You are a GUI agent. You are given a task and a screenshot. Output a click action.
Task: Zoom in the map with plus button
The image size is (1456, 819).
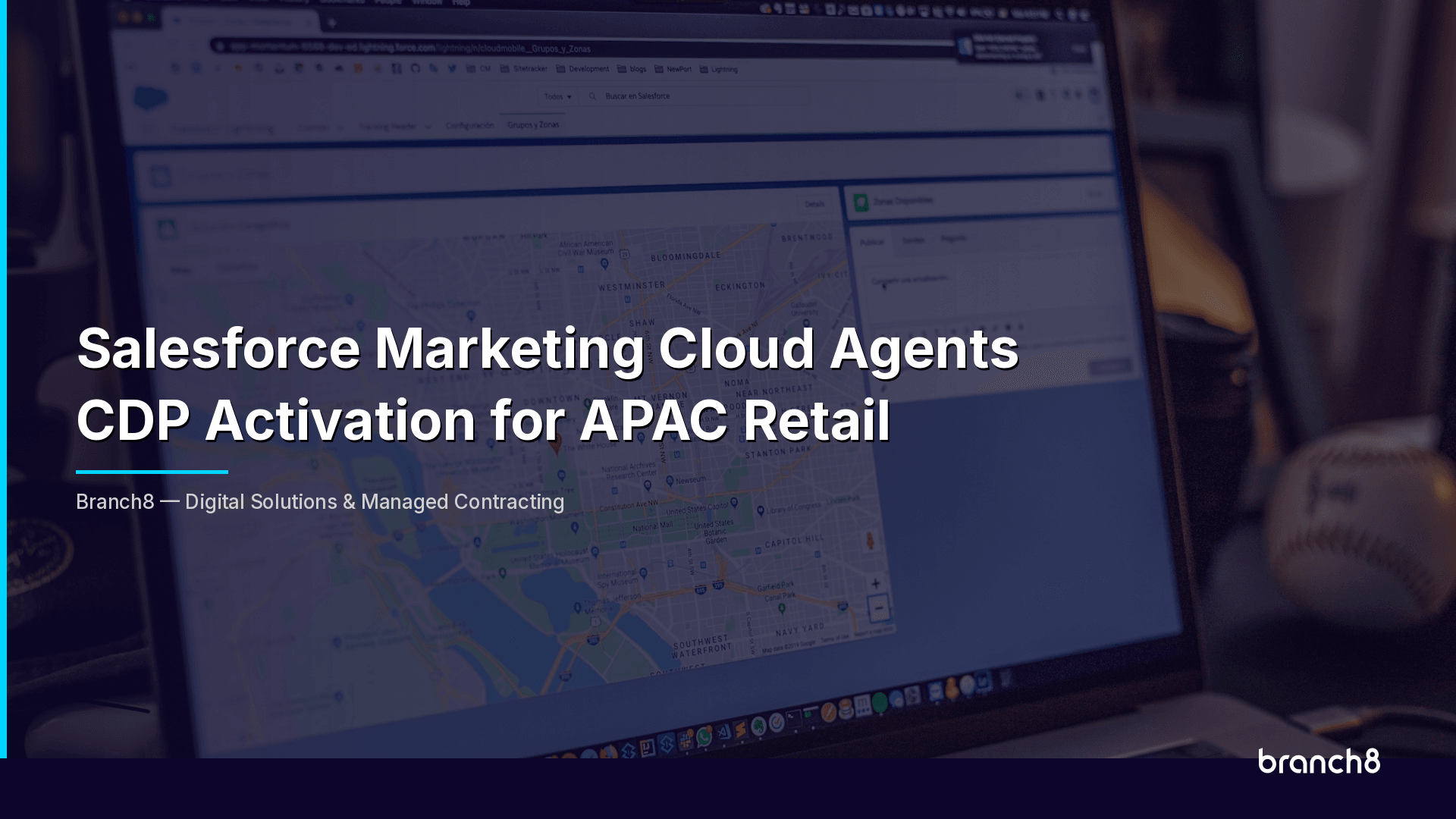[x=876, y=584]
